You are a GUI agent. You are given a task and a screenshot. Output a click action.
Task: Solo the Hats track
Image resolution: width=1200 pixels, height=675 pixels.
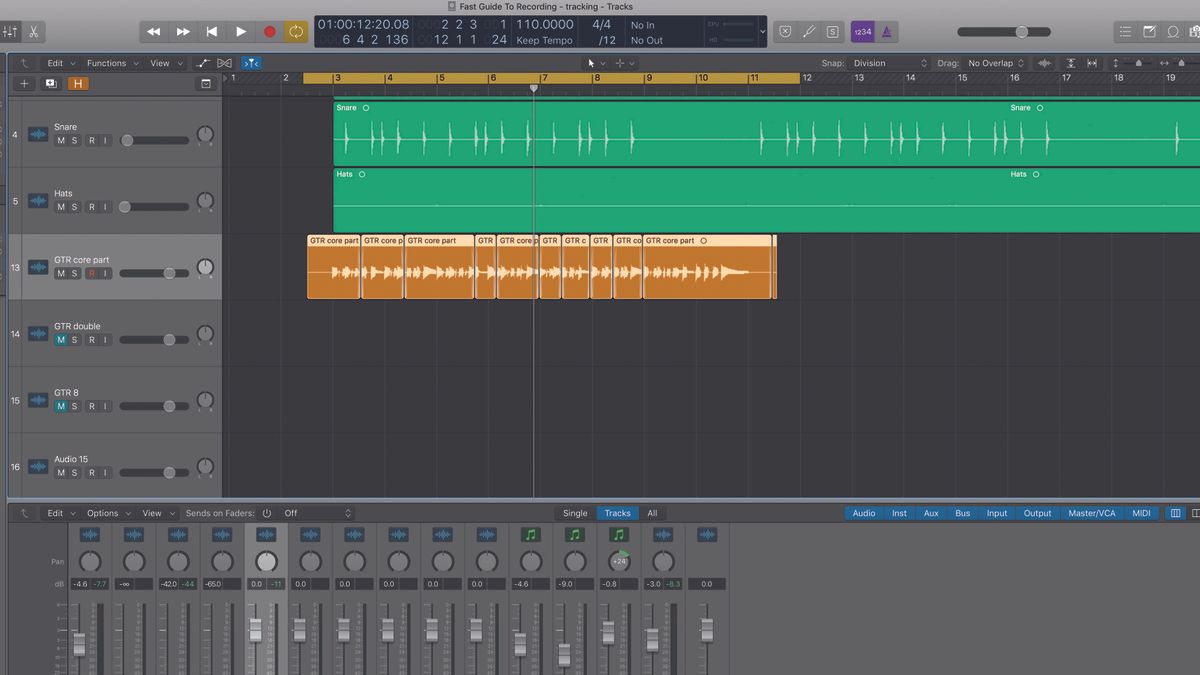pos(75,206)
